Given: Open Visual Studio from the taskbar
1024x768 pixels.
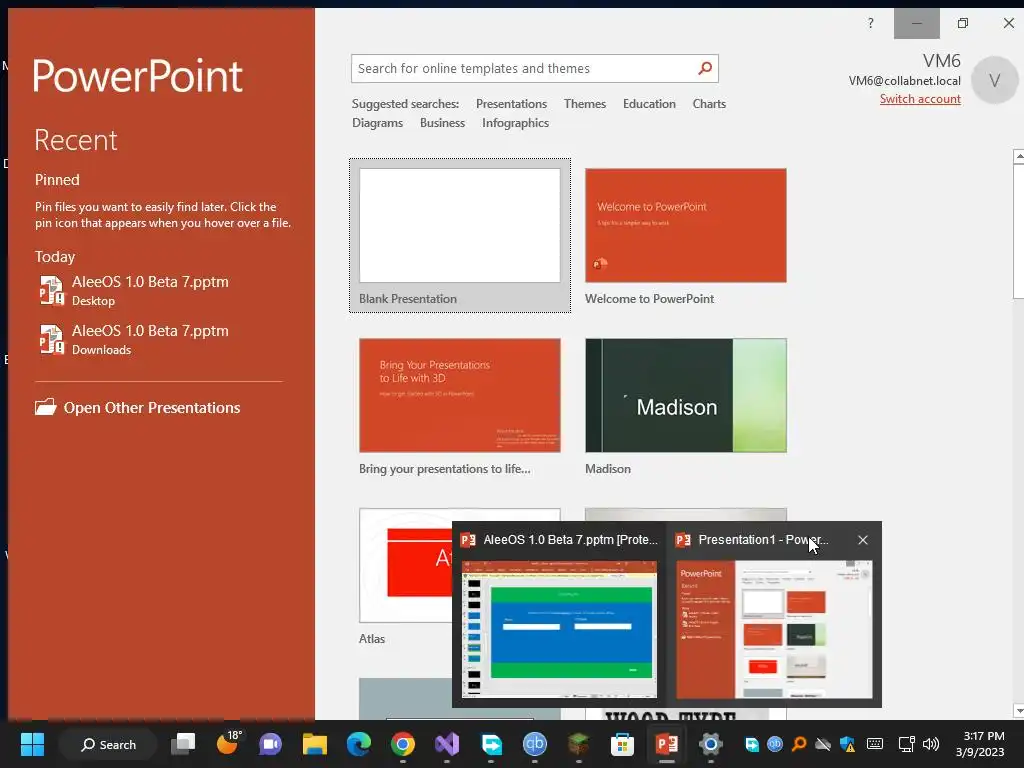Looking at the screenshot, I should point(447,744).
